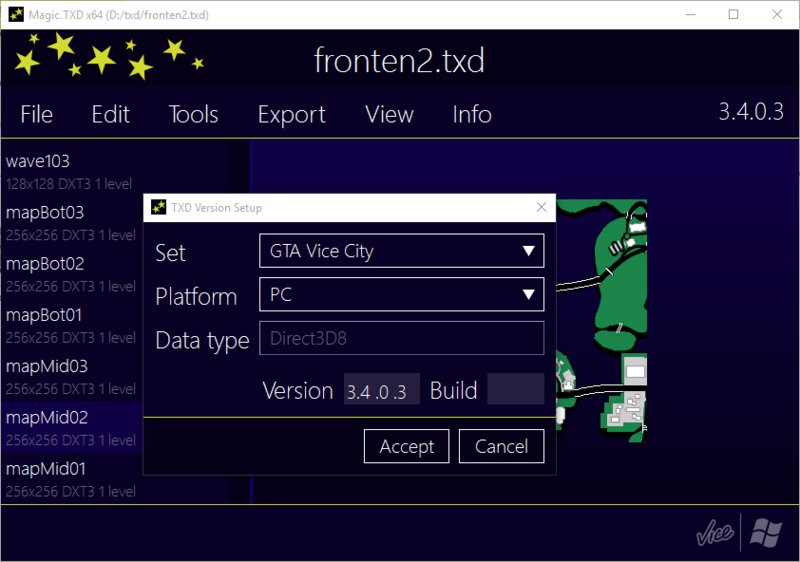Close the TXD Version Setup dialog
800x562 pixels.
541,207
